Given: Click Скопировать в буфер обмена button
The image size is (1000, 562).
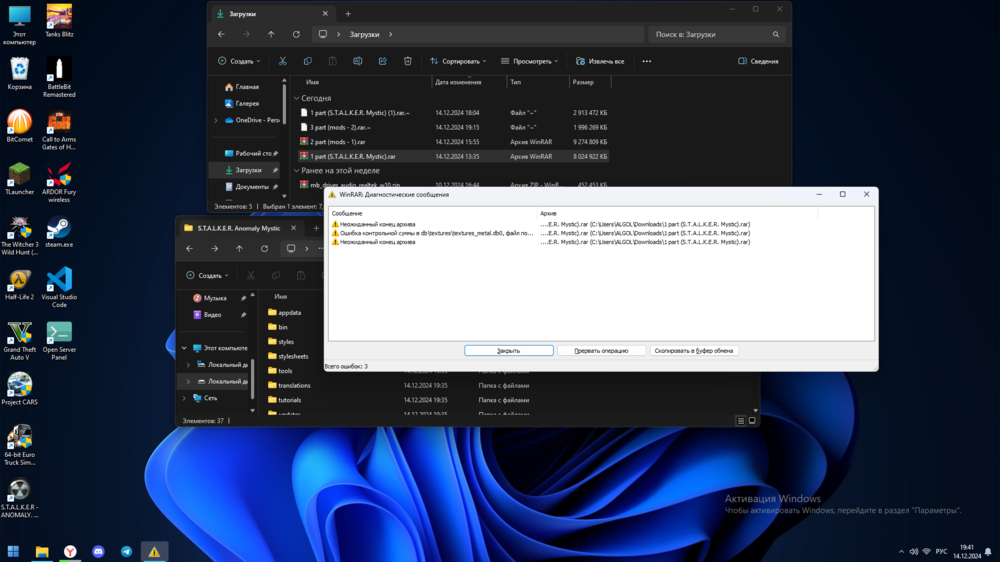Looking at the screenshot, I should (x=694, y=351).
